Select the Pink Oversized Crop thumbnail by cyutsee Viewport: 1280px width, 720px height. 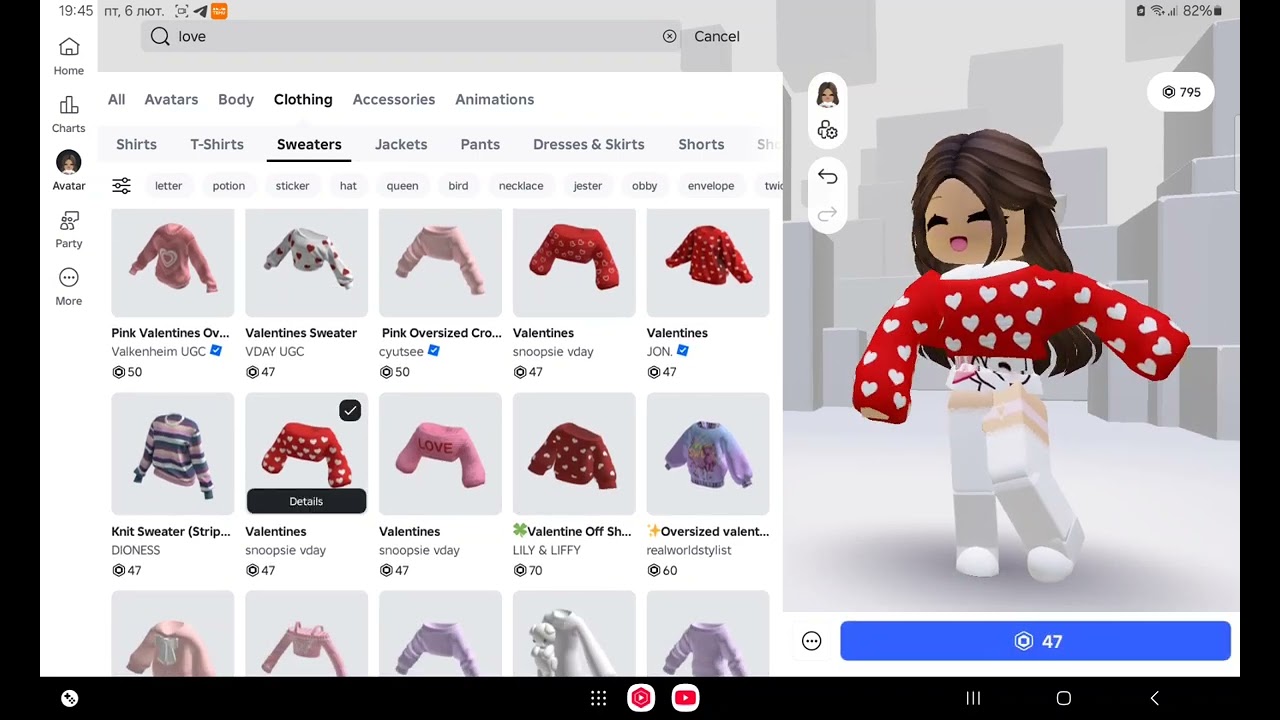tap(441, 263)
